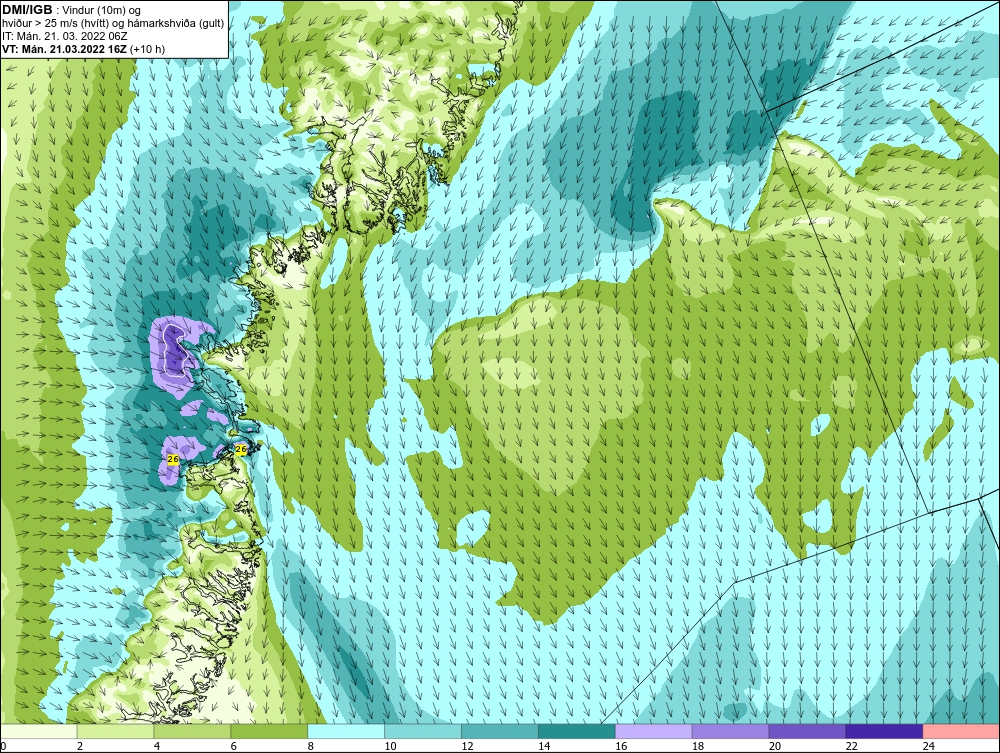Click the palest 0–2 m/s legend swatch

pyautogui.click(x=39, y=731)
